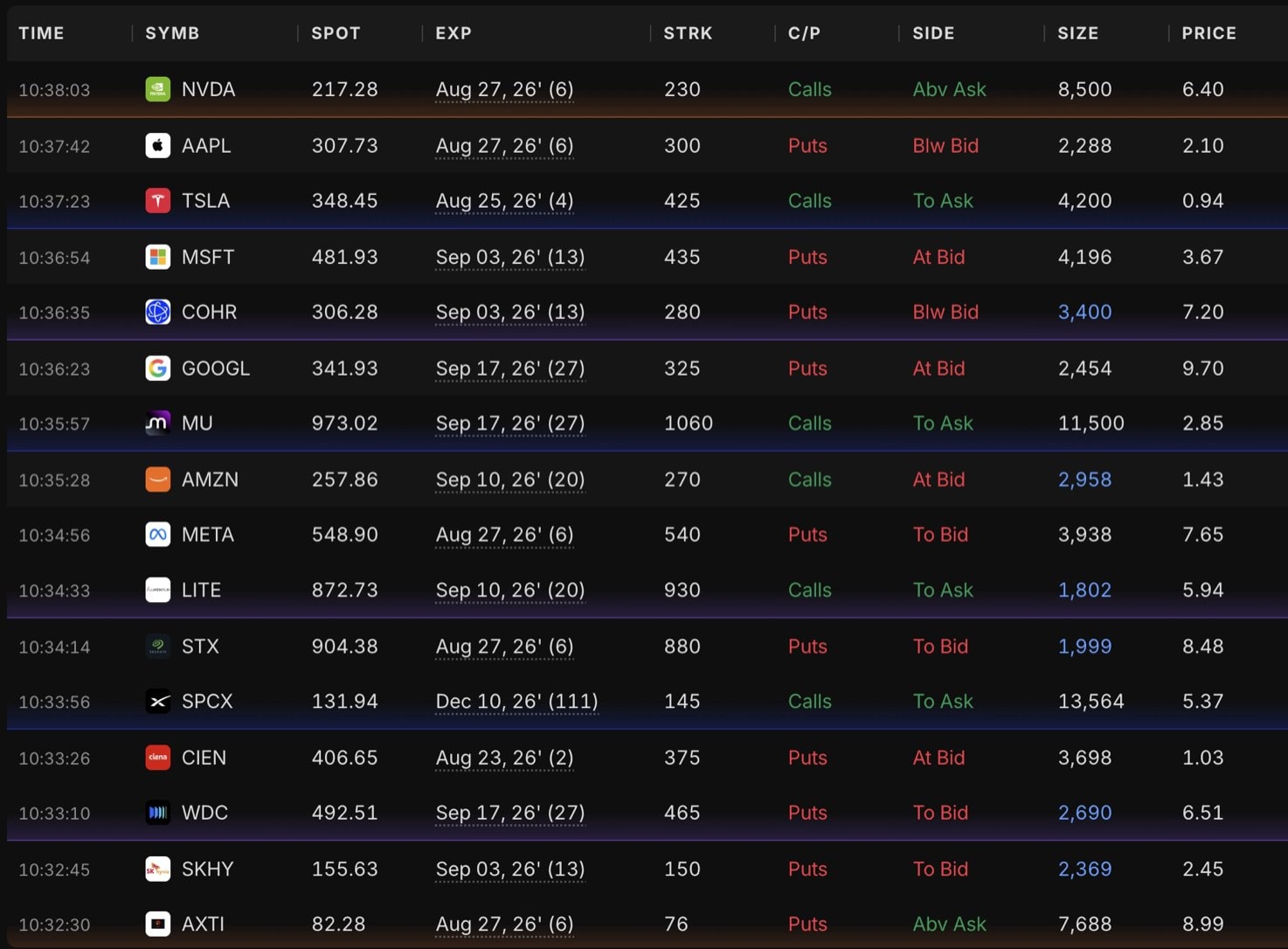Click GOOGL price value 9.70

click(x=1202, y=368)
